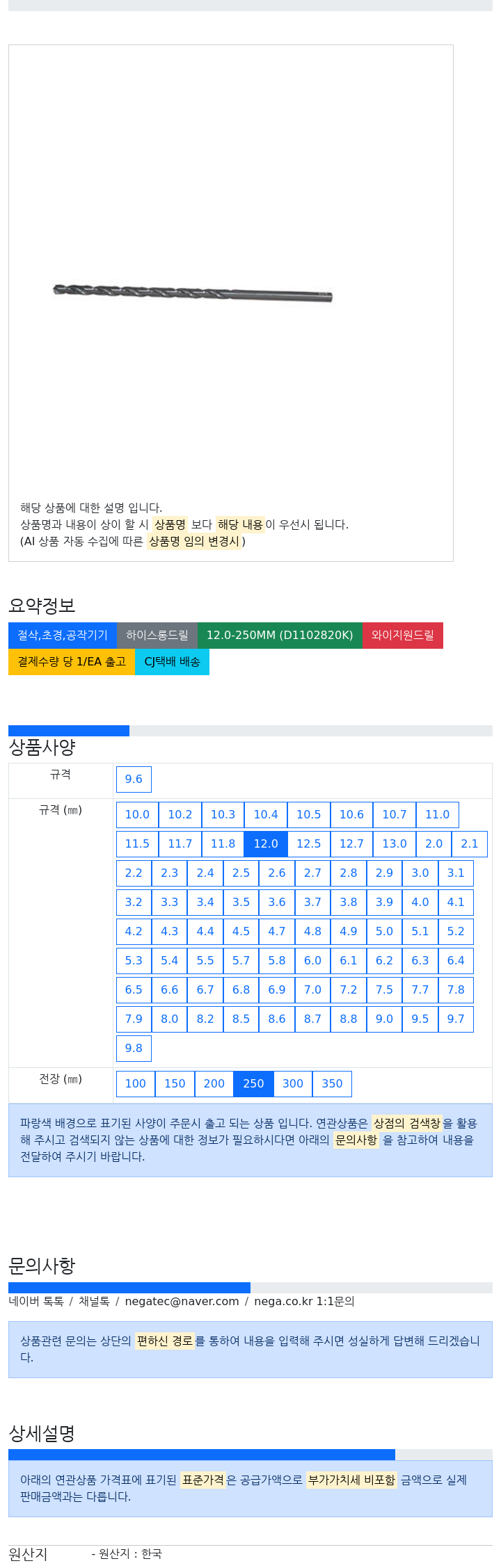Pick the 9.8 mm size option

(134, 1048)
